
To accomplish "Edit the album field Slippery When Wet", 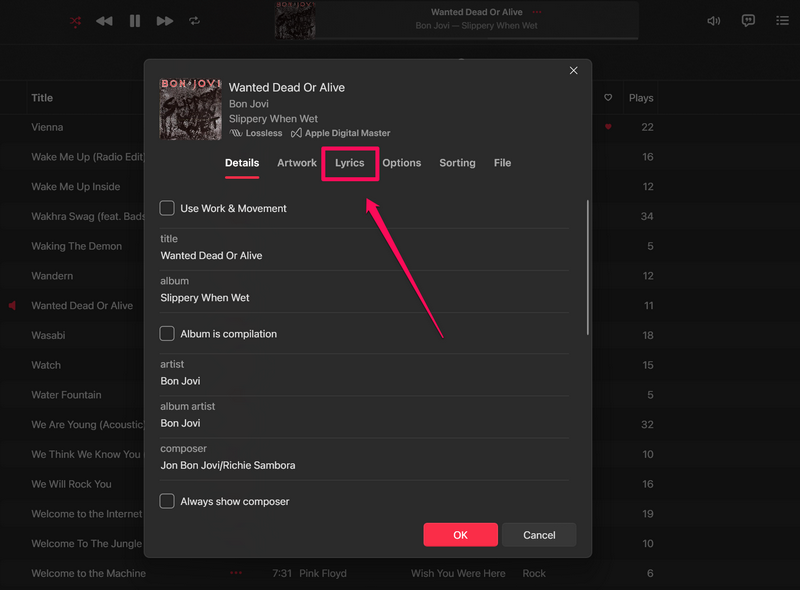I will click(364, 298).
